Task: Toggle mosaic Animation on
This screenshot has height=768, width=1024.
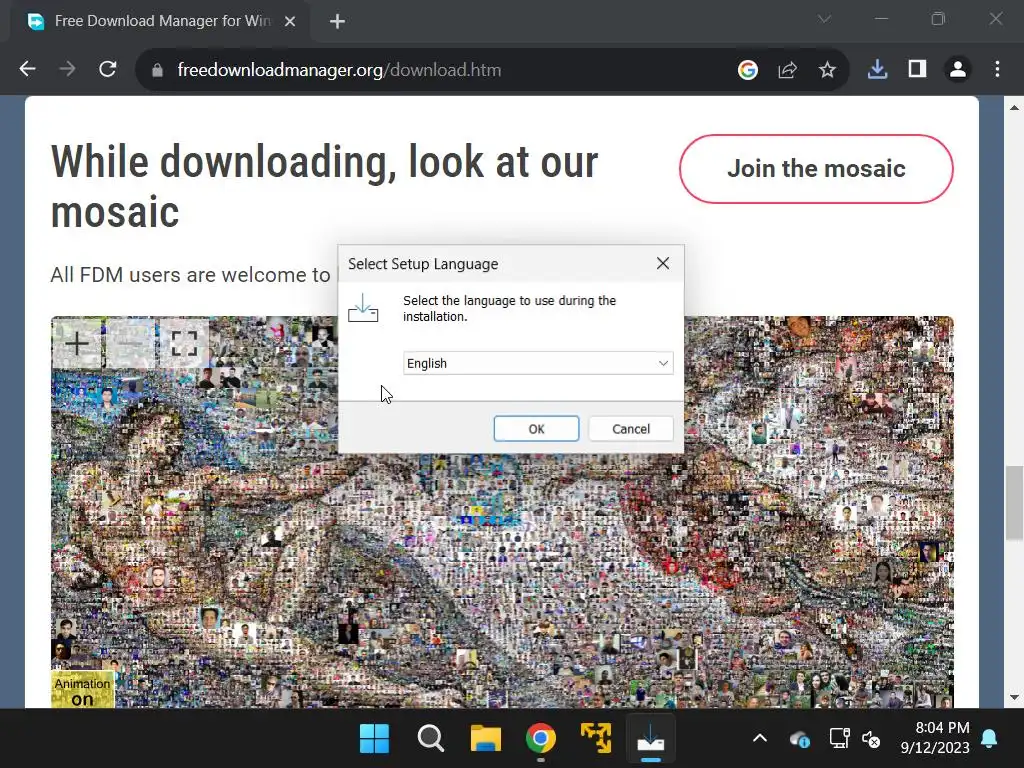Action: (x=82, y=690)
